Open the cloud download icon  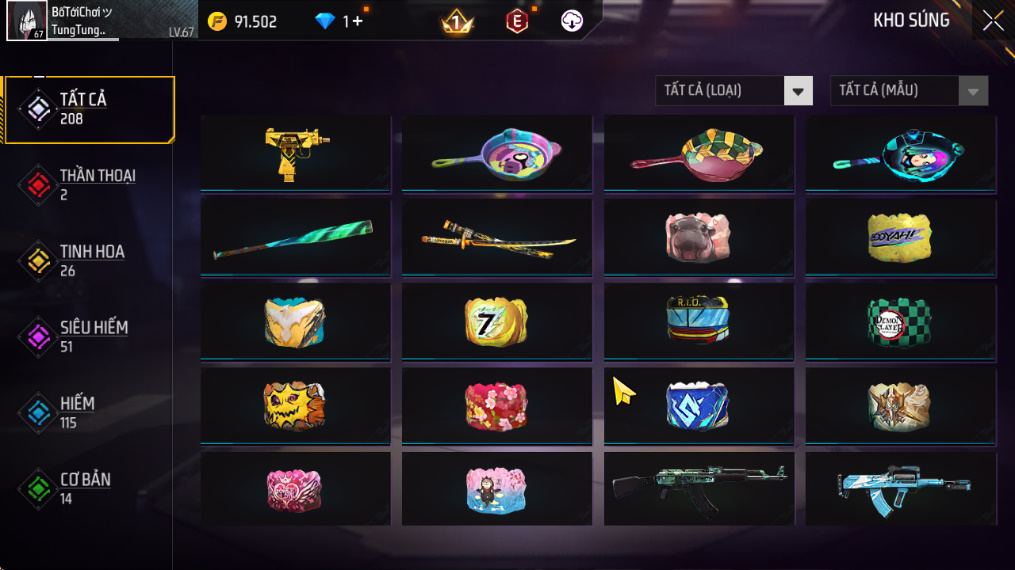(x=572, y=21)
